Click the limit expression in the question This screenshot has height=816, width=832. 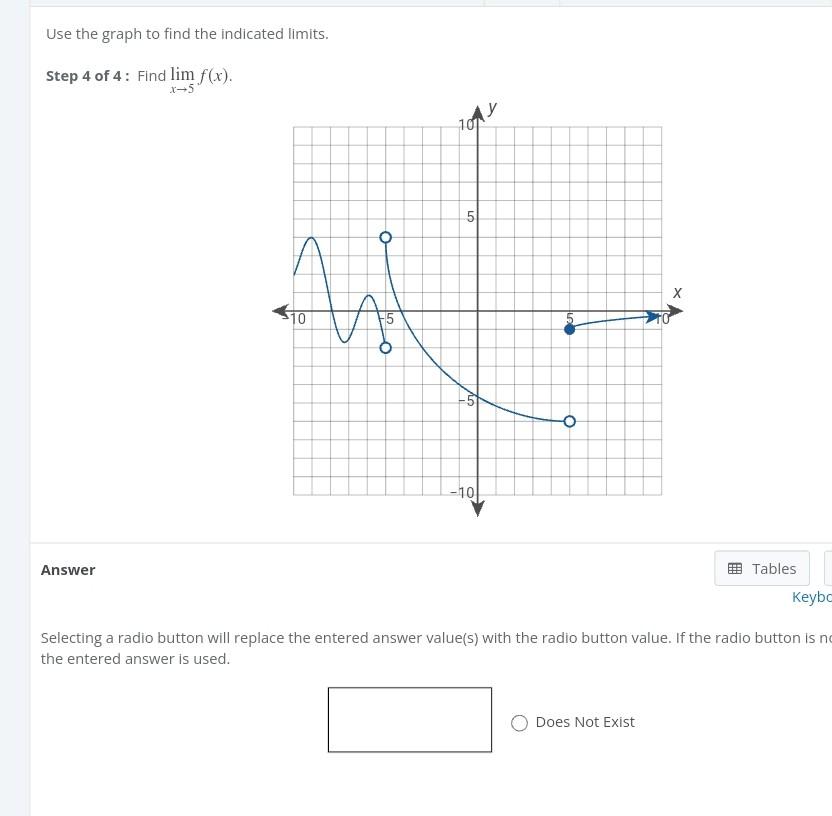tap(198, 78)
